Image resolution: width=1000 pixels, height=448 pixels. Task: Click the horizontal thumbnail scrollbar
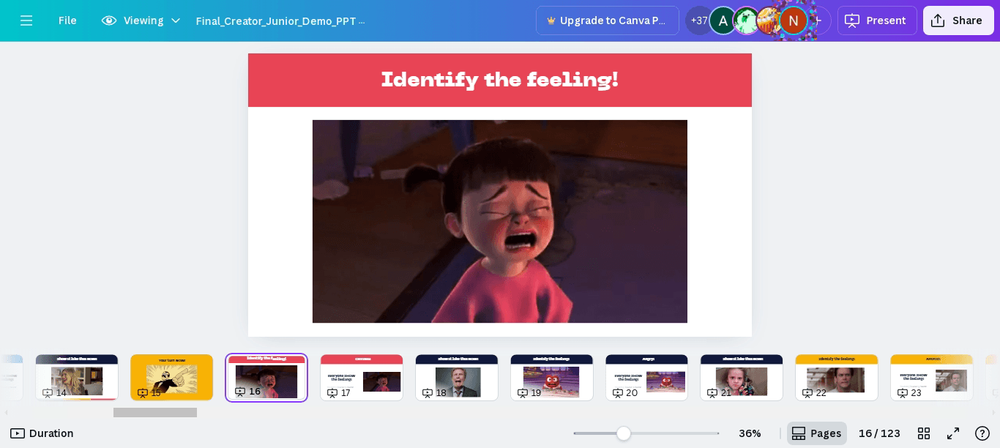[x=155, y=413]
